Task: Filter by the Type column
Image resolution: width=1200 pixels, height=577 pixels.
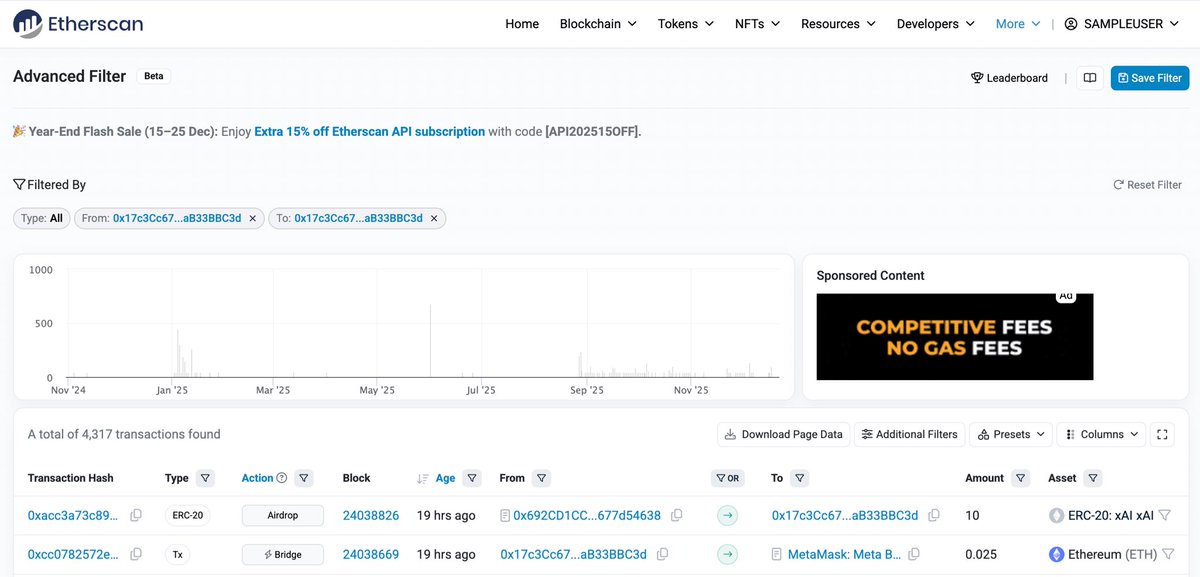Action: coord(205,478)
